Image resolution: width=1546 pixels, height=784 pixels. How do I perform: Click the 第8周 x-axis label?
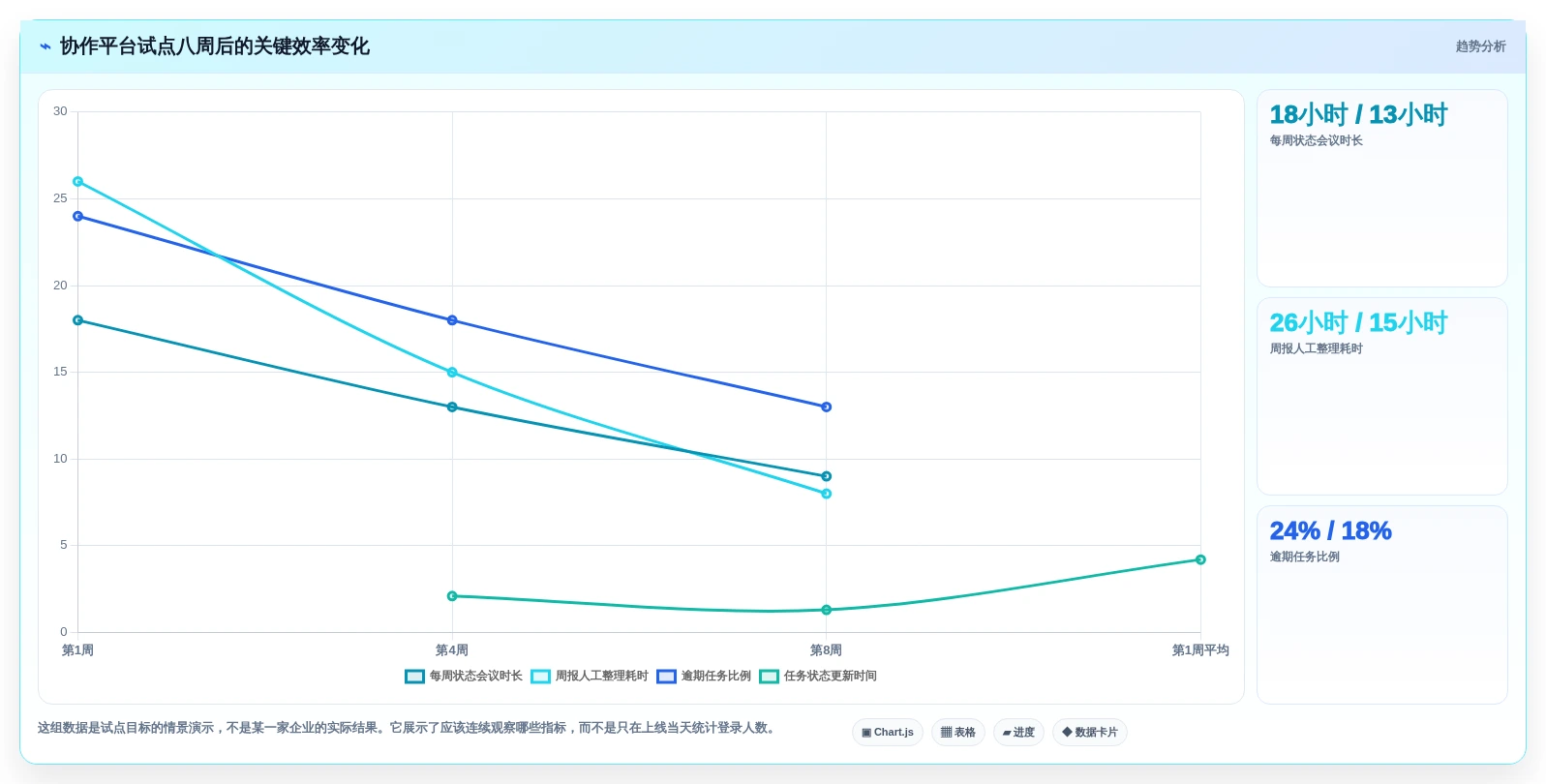(x=826, y=650)
